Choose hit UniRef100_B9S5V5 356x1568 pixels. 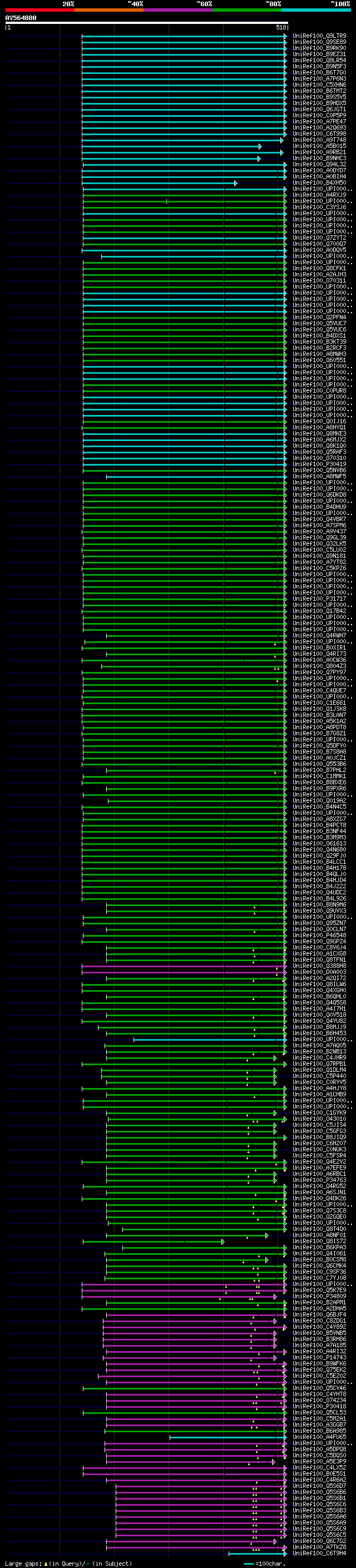point(319,97)
